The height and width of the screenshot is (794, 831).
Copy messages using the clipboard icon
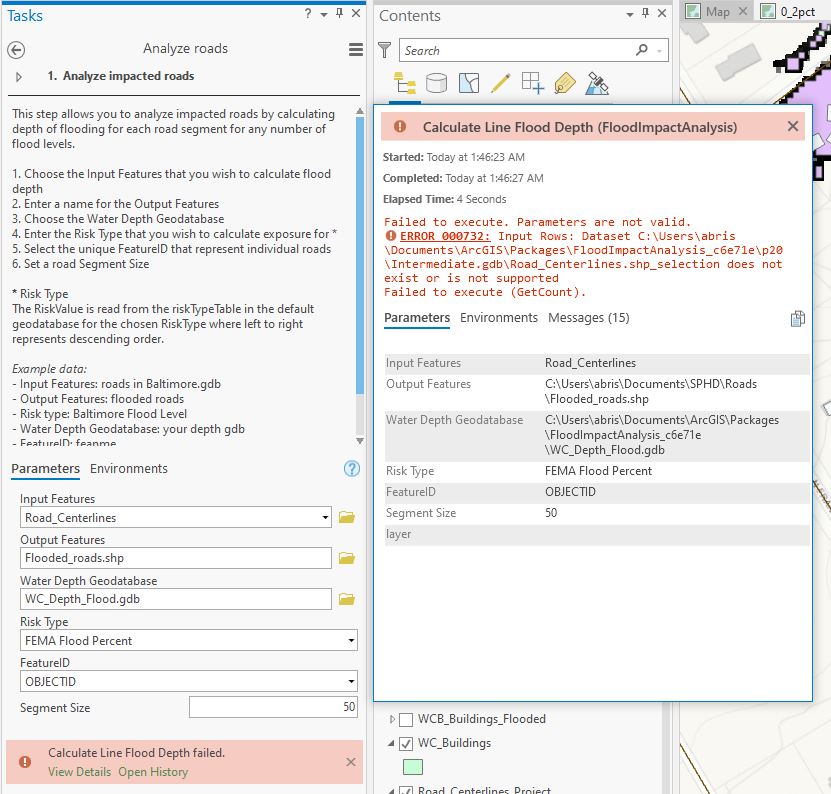(x=797, y=318)
